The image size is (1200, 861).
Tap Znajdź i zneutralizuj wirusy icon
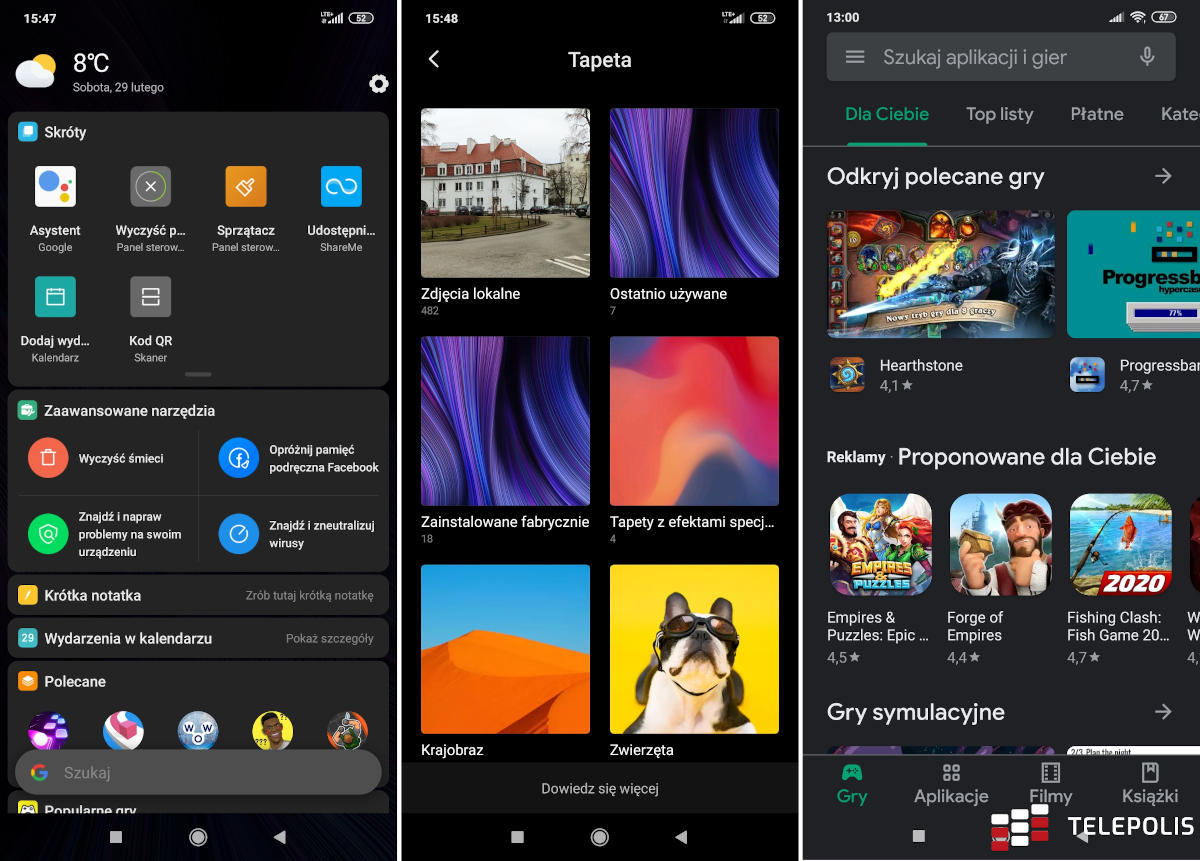tap(238, 534)
